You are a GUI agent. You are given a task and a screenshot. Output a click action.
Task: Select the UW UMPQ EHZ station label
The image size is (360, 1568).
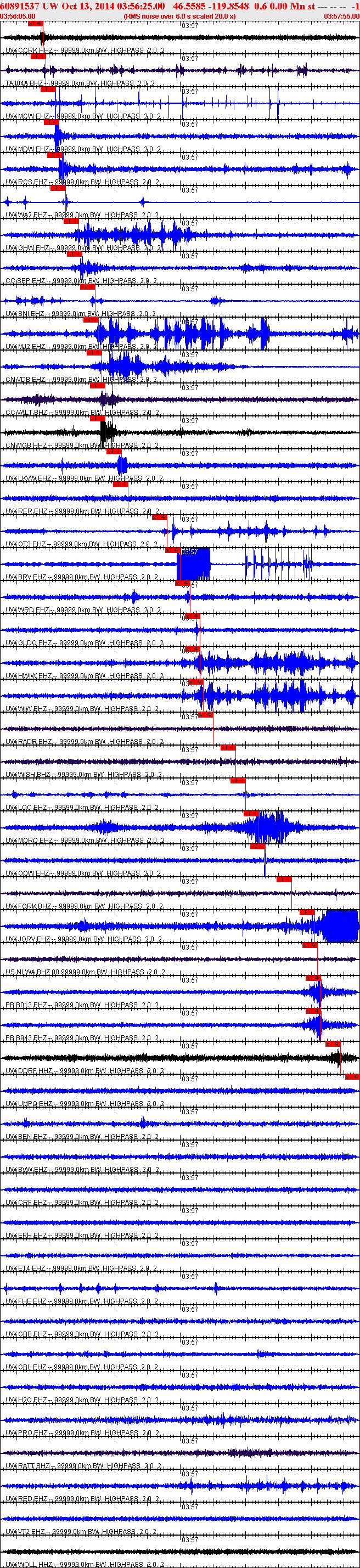85,1103
